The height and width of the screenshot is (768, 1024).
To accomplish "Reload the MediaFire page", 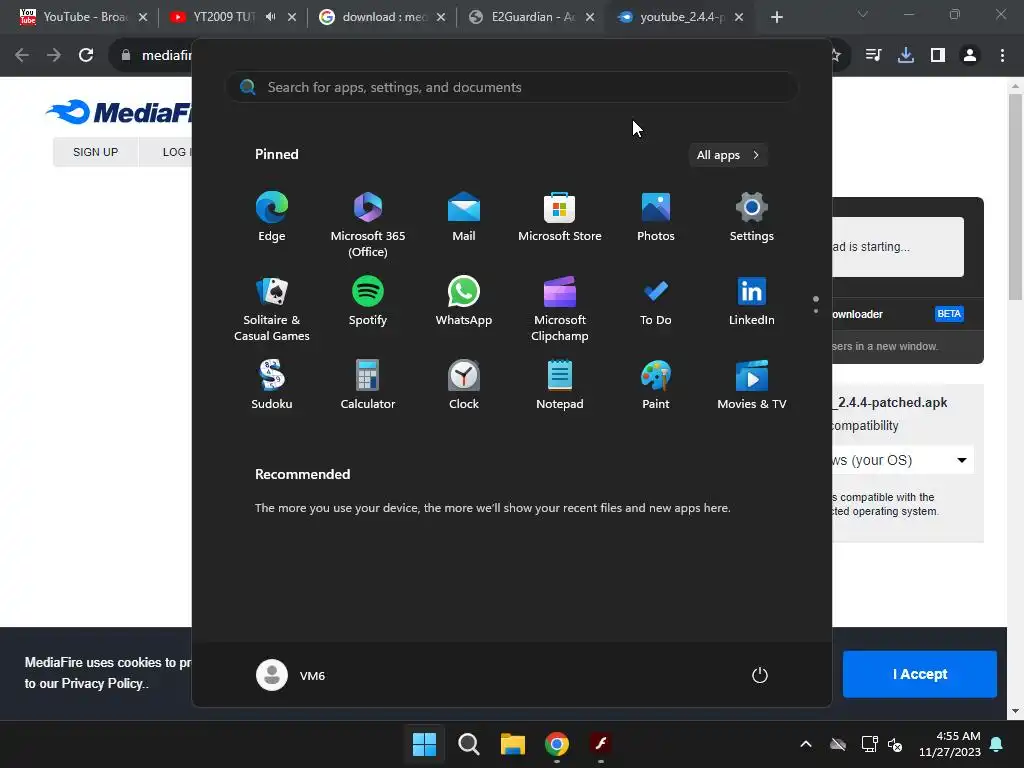I will point(86,55).
